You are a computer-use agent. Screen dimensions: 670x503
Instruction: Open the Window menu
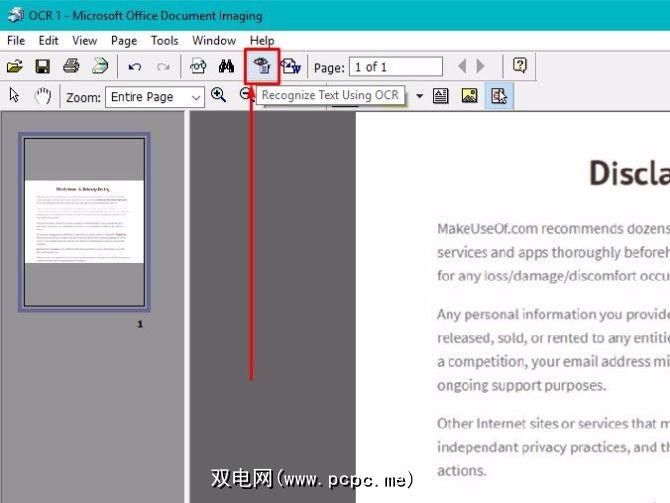[214, 41]
